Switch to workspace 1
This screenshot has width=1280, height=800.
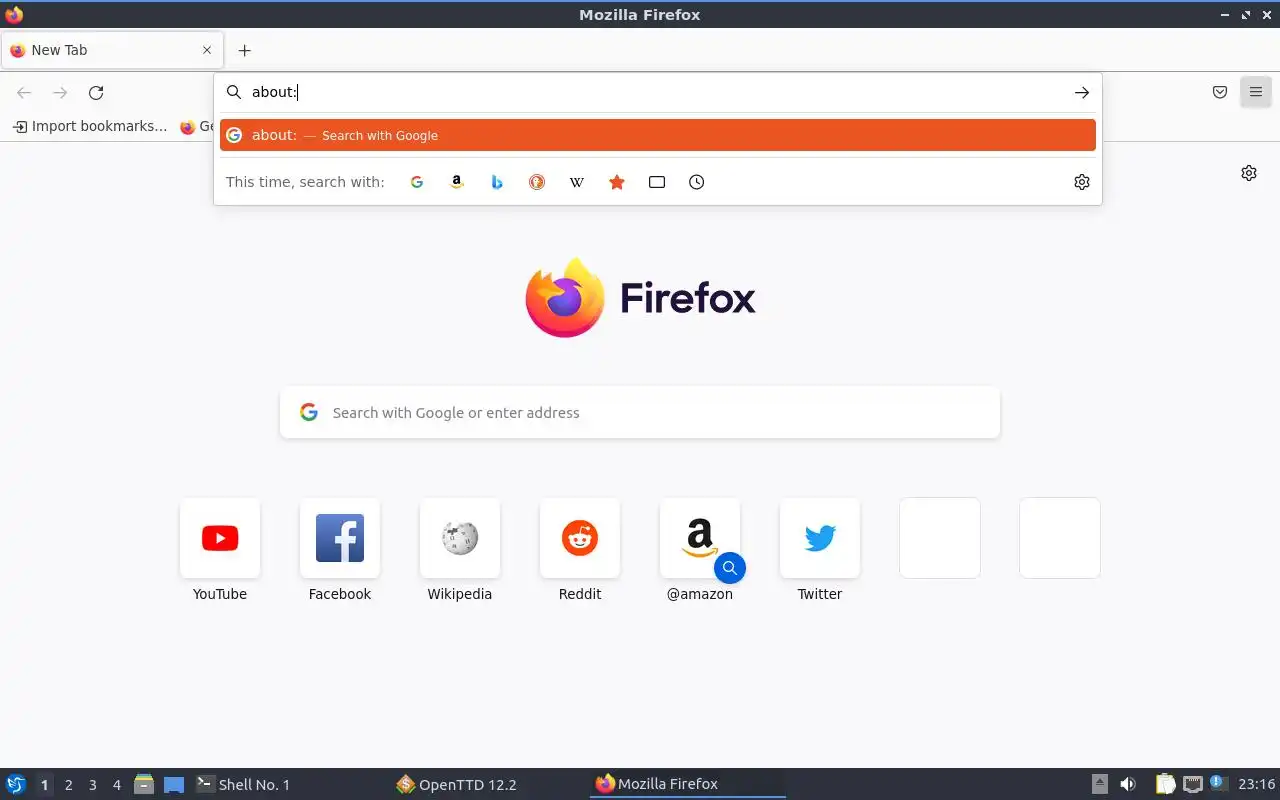44,785
